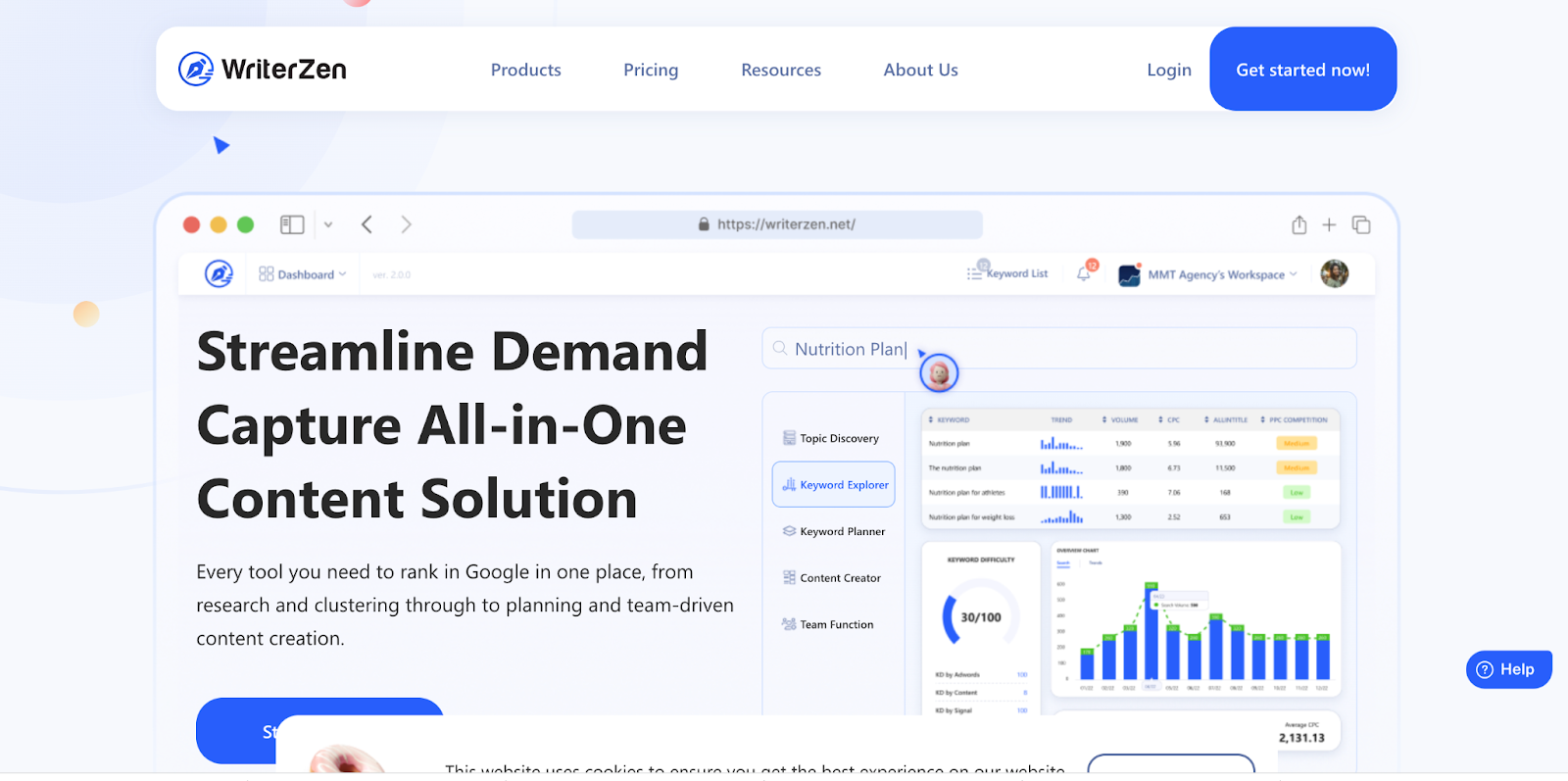Sort by ALLINTITLE column header
The width and height of the screenshot is (1568, 781).
pyautogui.click(x=1226, y=419)
